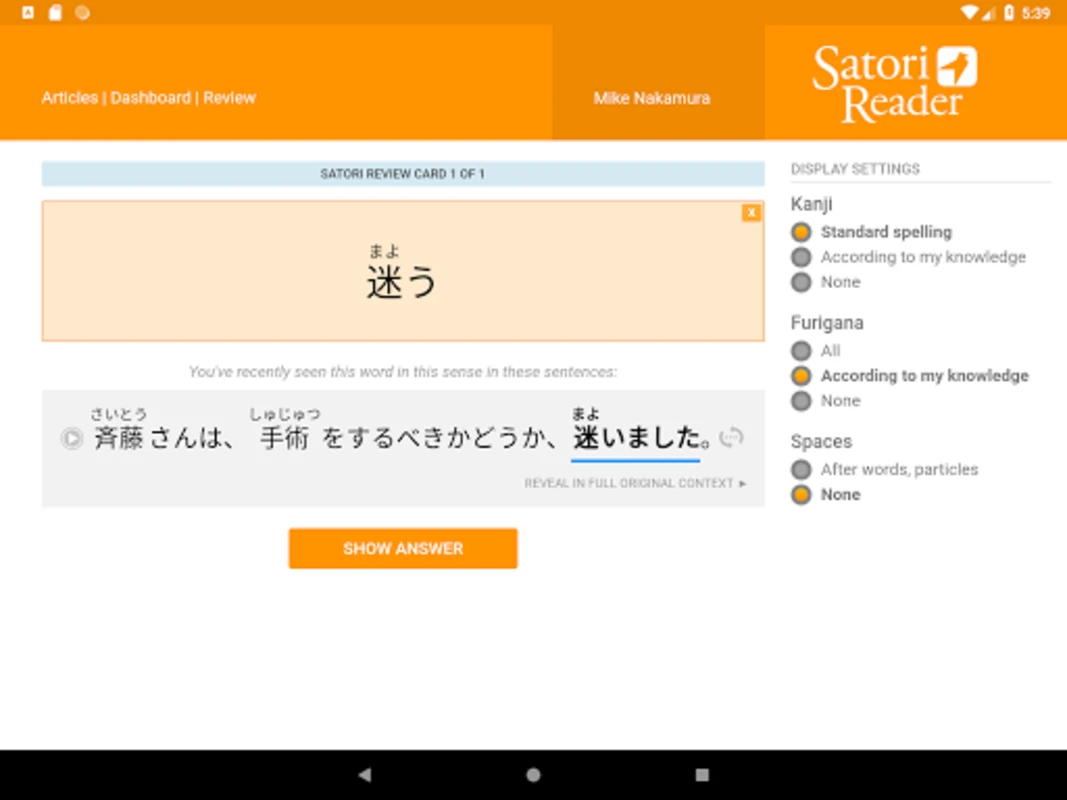The height and width of the screenshot is (800, 1067).
Task: Click the Show Answer button
Action: point(403,548)
